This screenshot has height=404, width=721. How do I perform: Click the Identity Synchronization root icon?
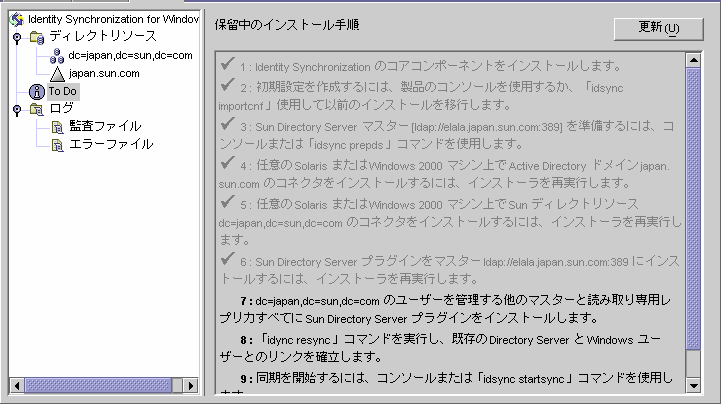pyautogui.click(x=17, y=19)
